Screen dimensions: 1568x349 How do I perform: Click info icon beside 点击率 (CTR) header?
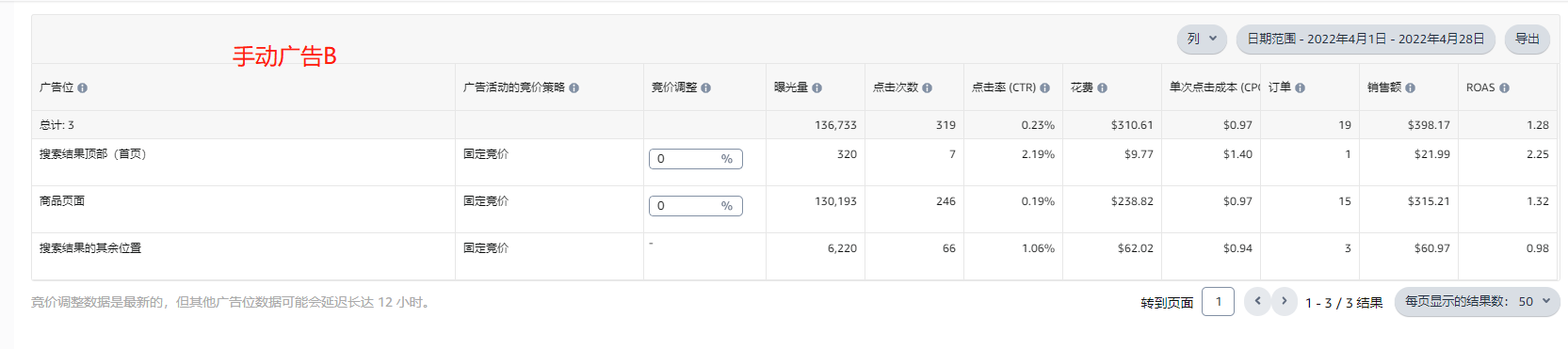click(x=1045, y=87)
